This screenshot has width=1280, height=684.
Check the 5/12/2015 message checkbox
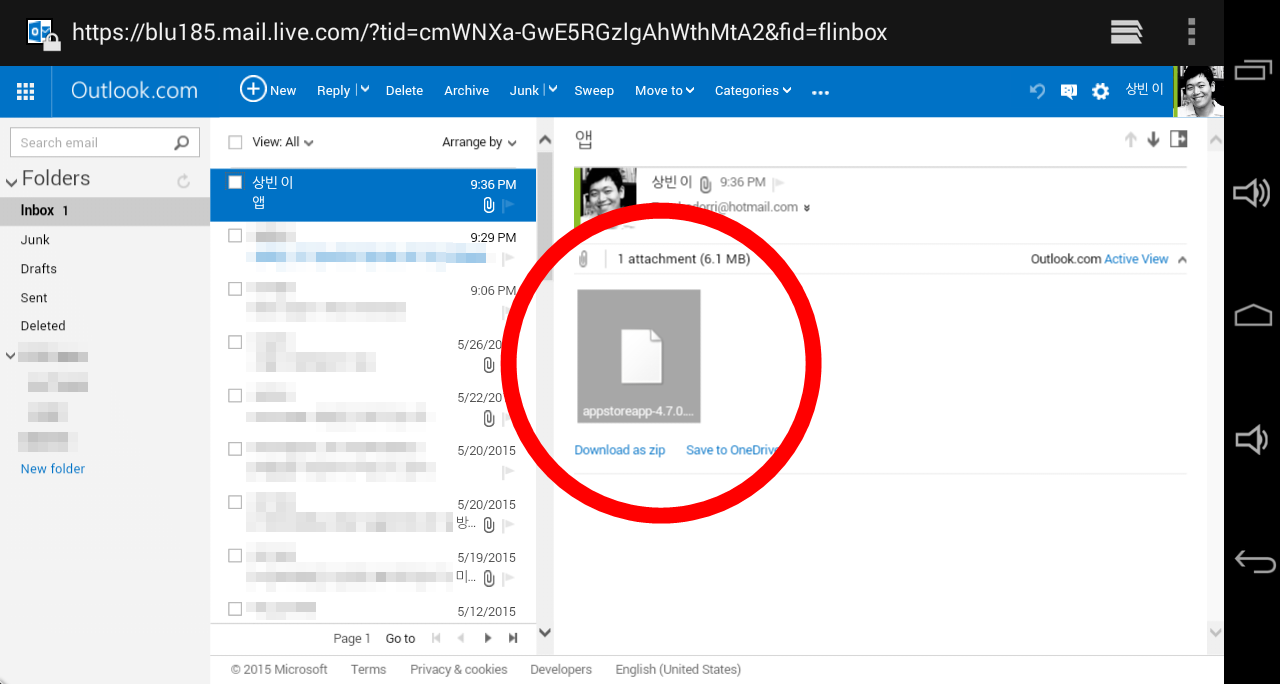click(235, 609)
